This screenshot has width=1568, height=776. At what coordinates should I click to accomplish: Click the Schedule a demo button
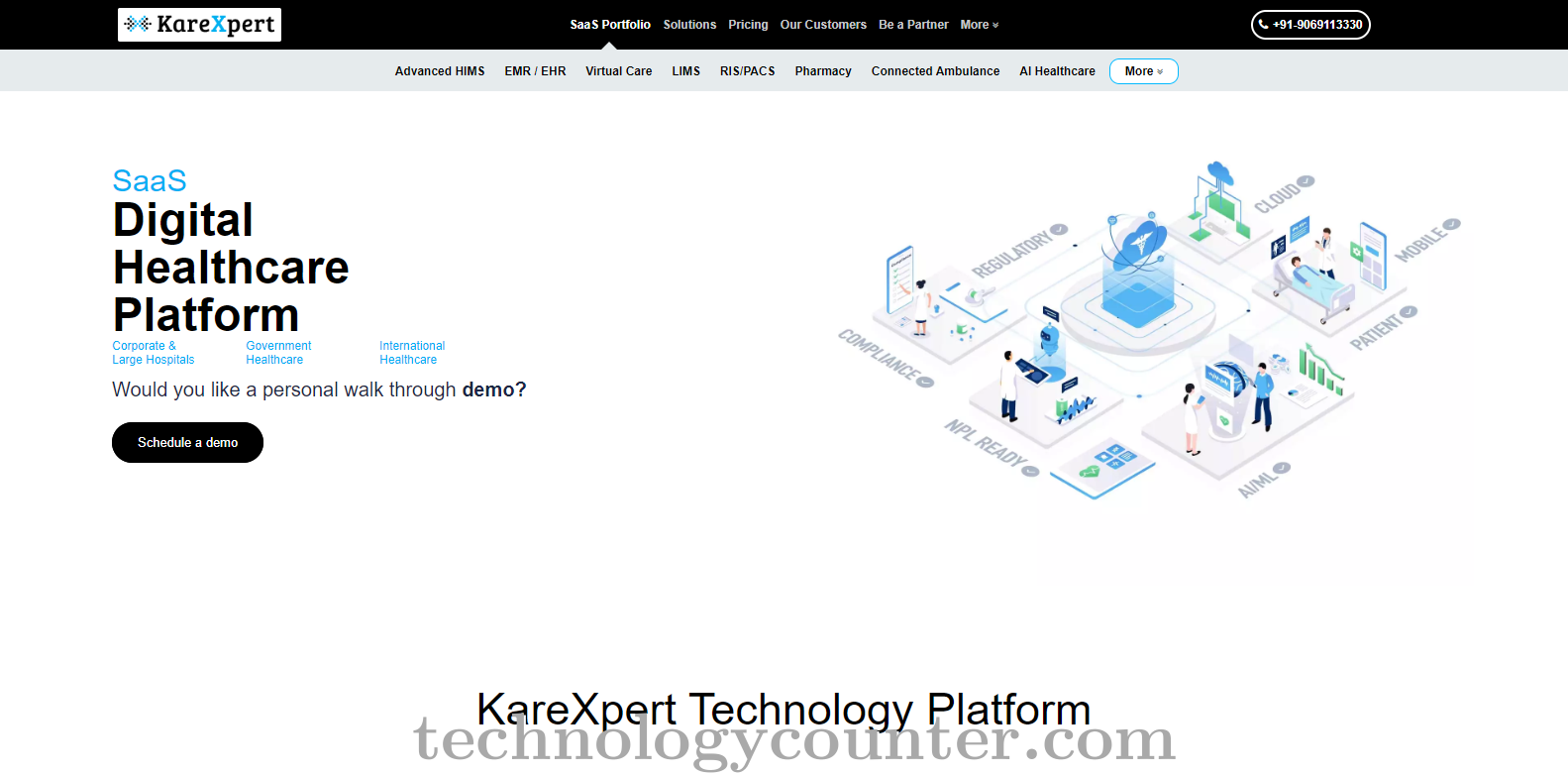click(x=187, y=442)
